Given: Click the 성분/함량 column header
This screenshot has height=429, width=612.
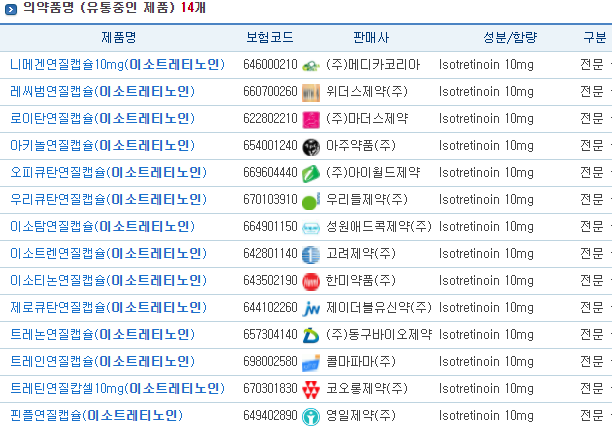Looking at the screenshot, I should coord(510,37).
